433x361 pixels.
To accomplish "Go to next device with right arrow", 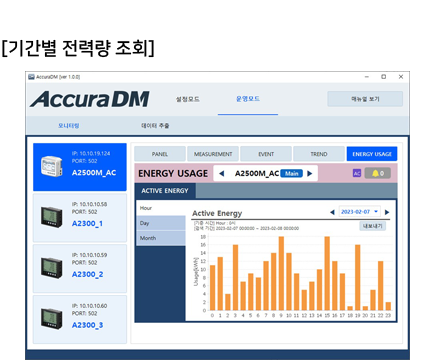I will (x=310, y=173).
